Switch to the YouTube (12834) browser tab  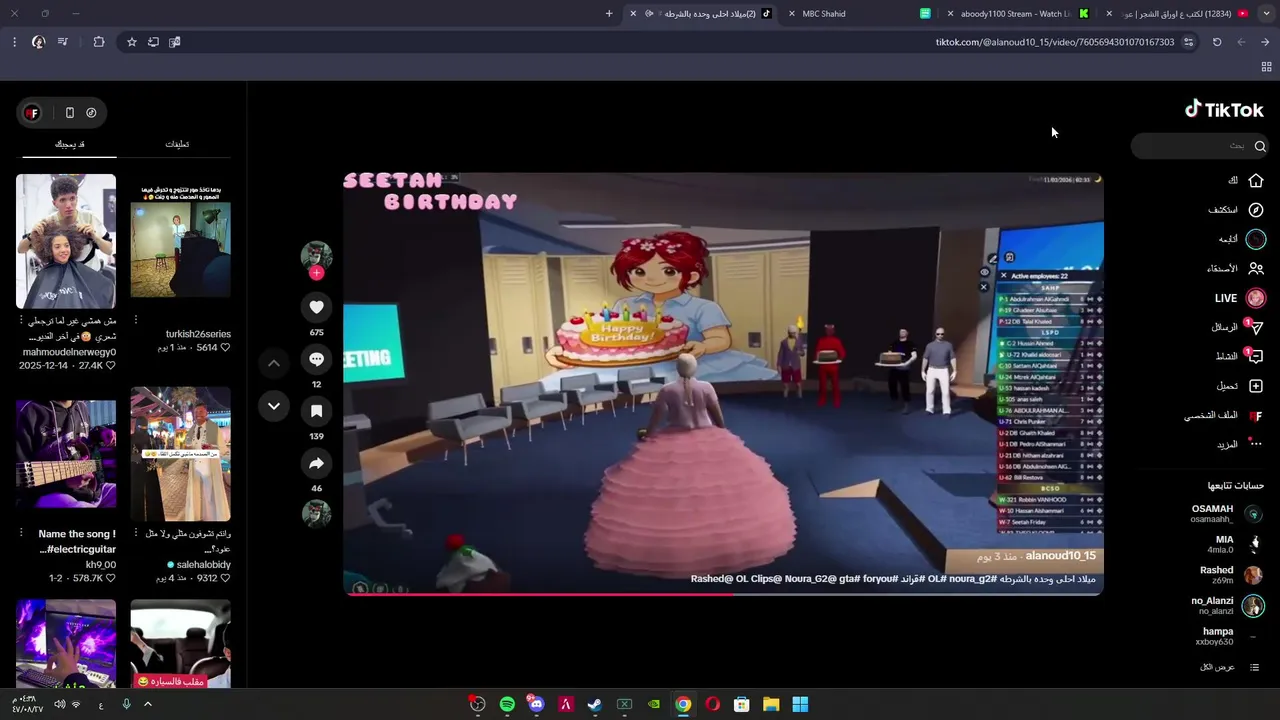coord(1176,14)
